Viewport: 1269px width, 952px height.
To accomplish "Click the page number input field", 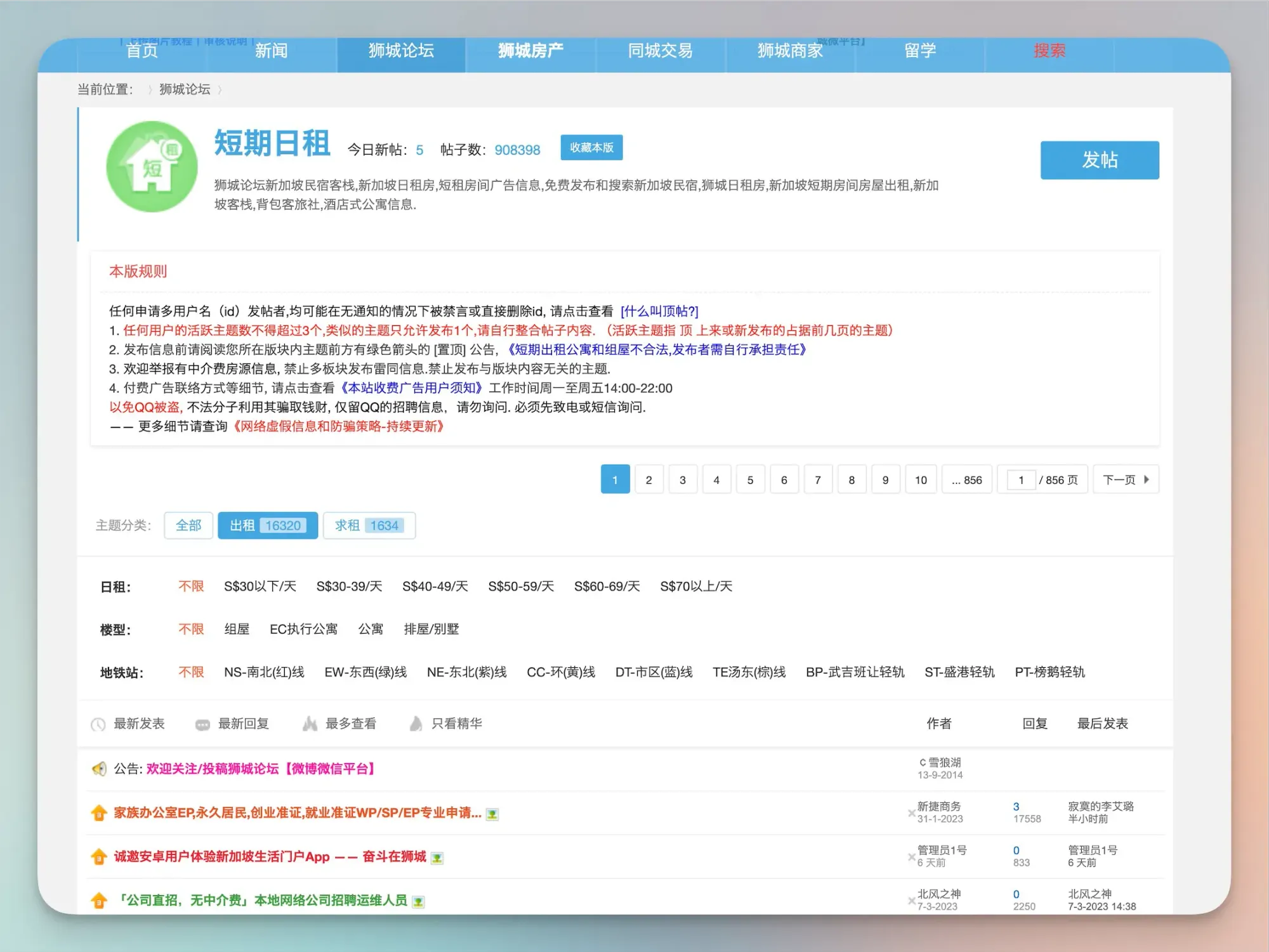I will point(1021,480).
